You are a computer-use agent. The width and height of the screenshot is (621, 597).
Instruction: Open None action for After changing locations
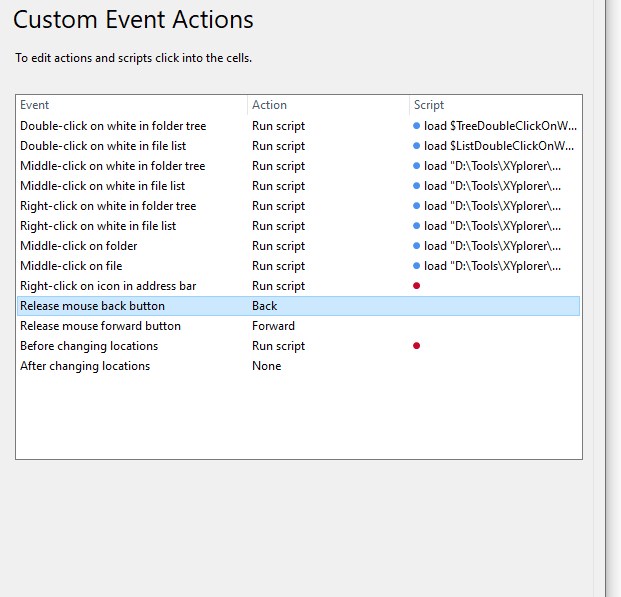coord(266,366)
